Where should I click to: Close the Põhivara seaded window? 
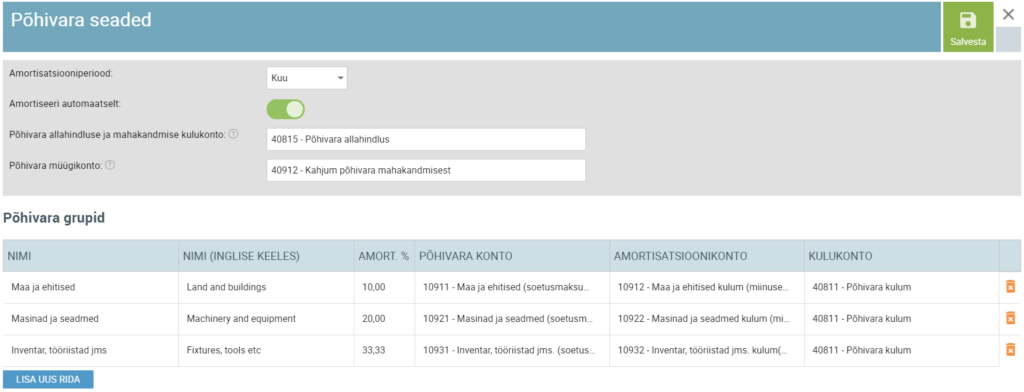1008,15
